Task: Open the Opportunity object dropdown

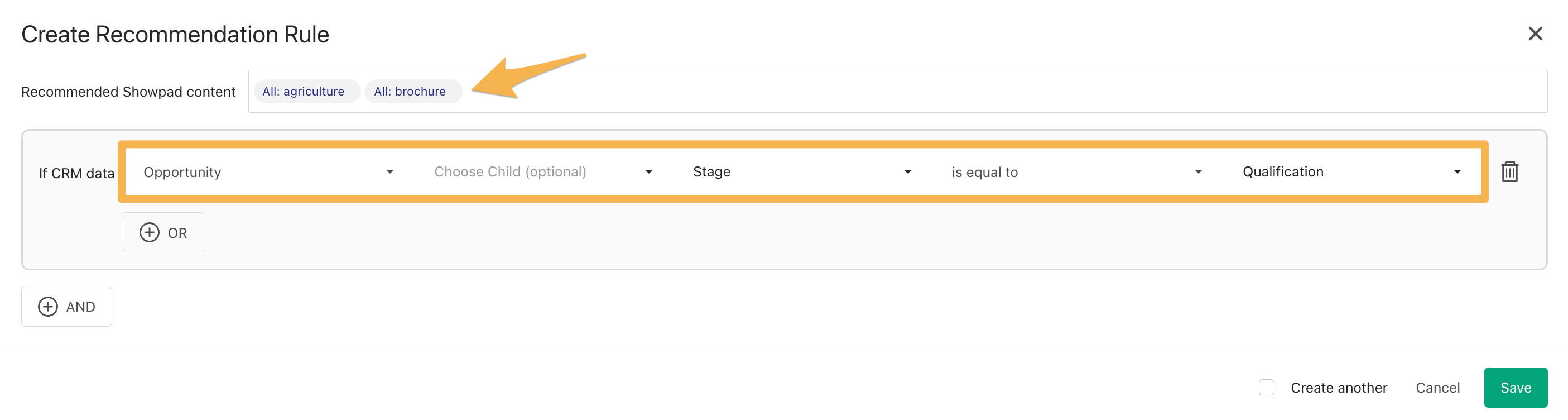Action: pyautogui.click(x=268, y=172)
